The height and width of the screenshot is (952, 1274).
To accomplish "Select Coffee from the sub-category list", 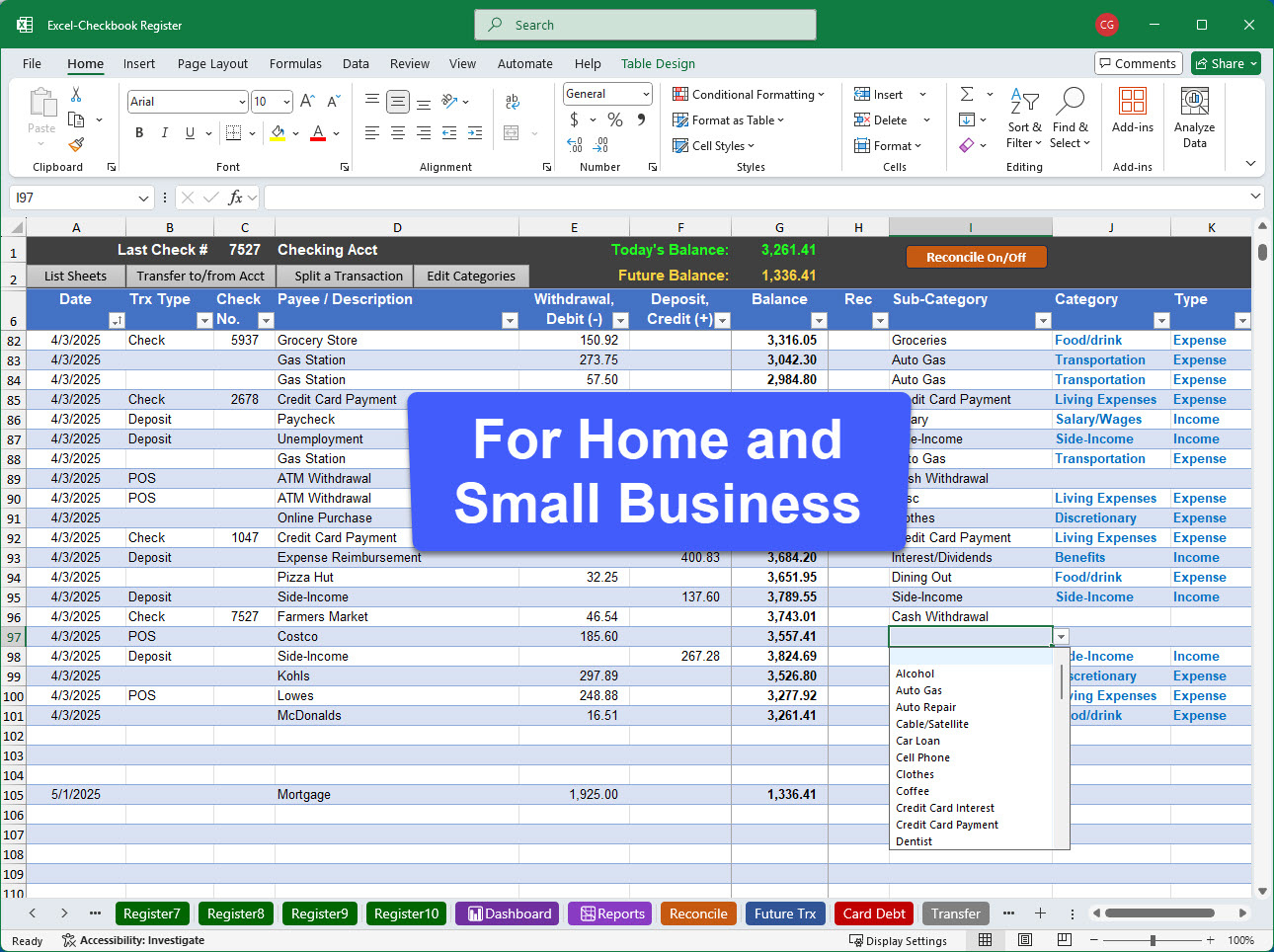I will pos(913,791).
